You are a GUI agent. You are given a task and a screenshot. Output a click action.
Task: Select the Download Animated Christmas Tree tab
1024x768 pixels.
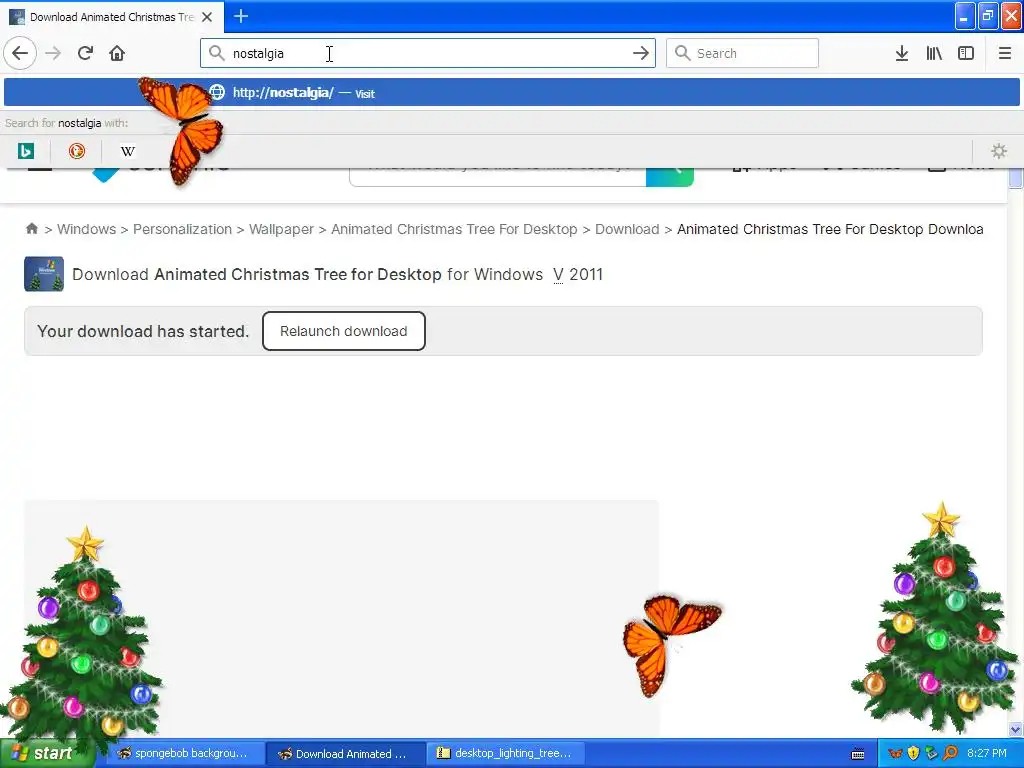tap(112, 17)
